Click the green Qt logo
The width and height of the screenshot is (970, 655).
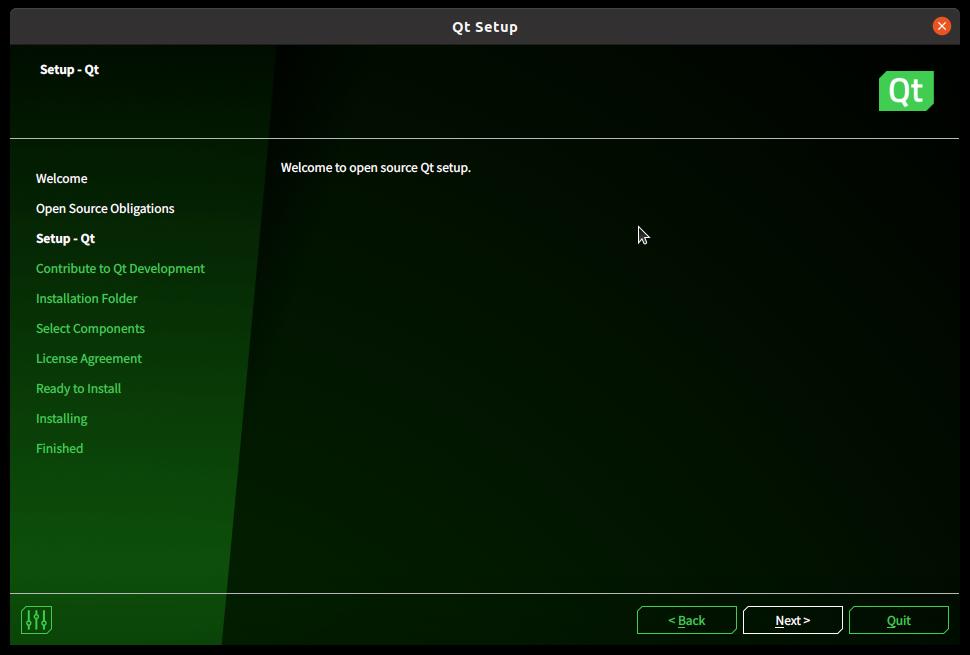906,91
